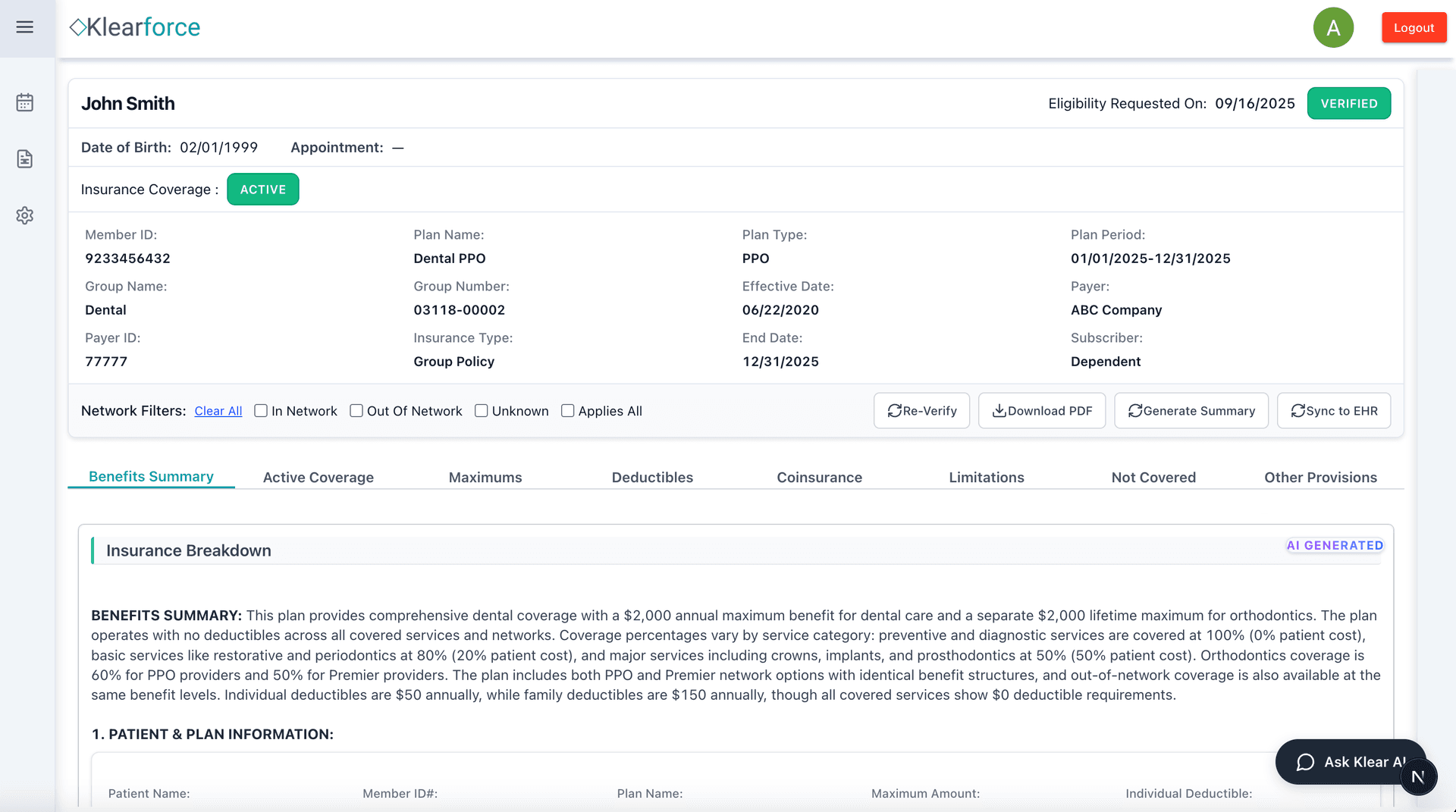The image size is (1456, 812).
Task: Open the Limitations tab
Action: [987, 477]
